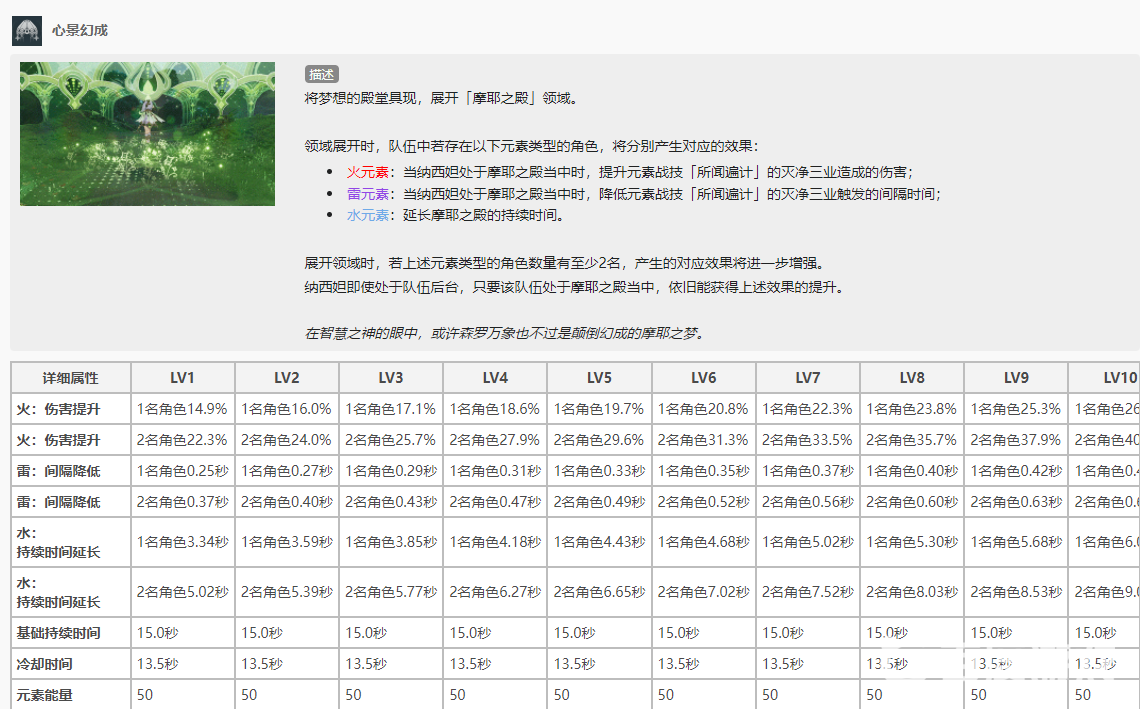Click the blue 水元素 link

[x=368, y=215]
